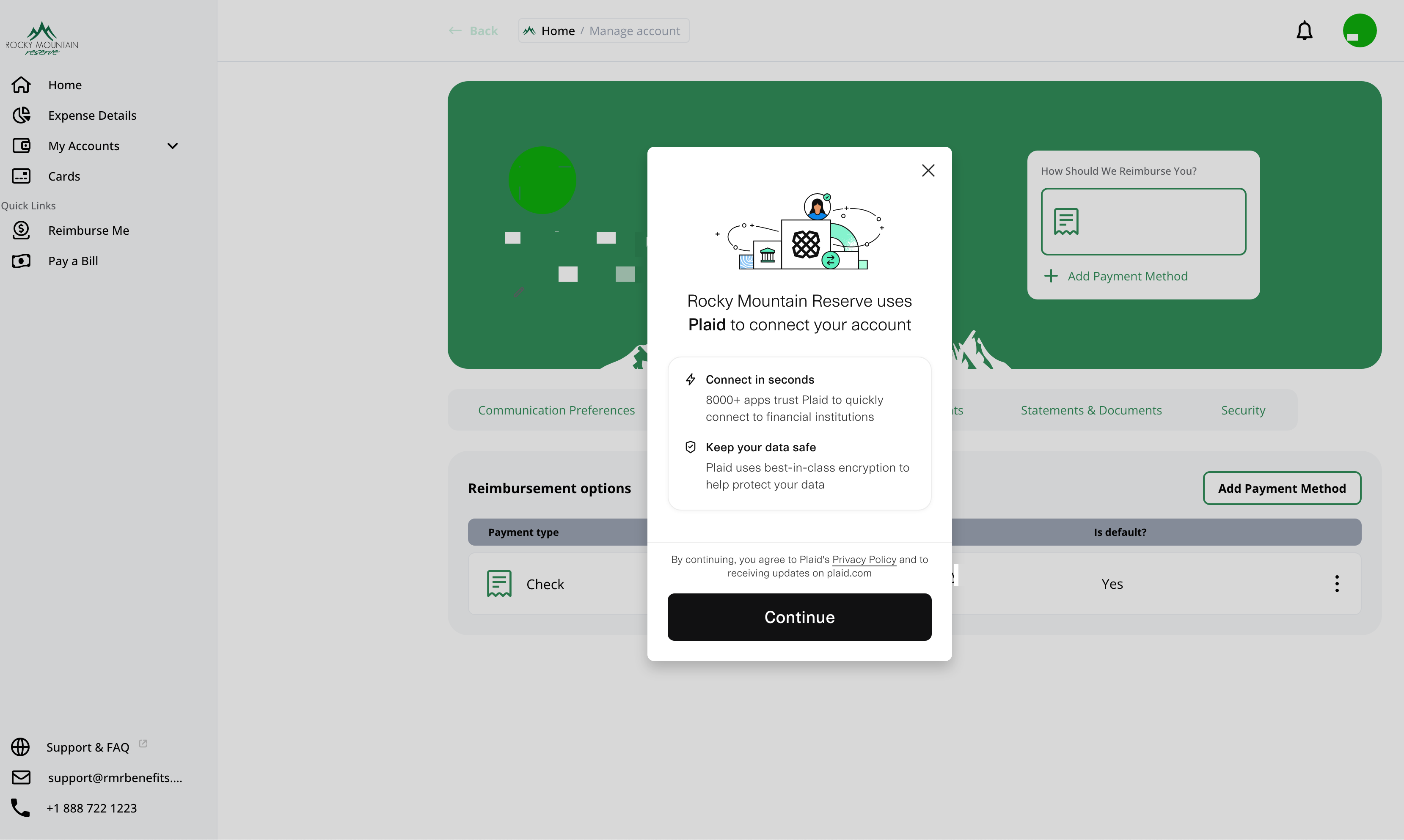
Task: Click the Rocky Mountain Reserve logo
Action: click(x=42, y=38)
